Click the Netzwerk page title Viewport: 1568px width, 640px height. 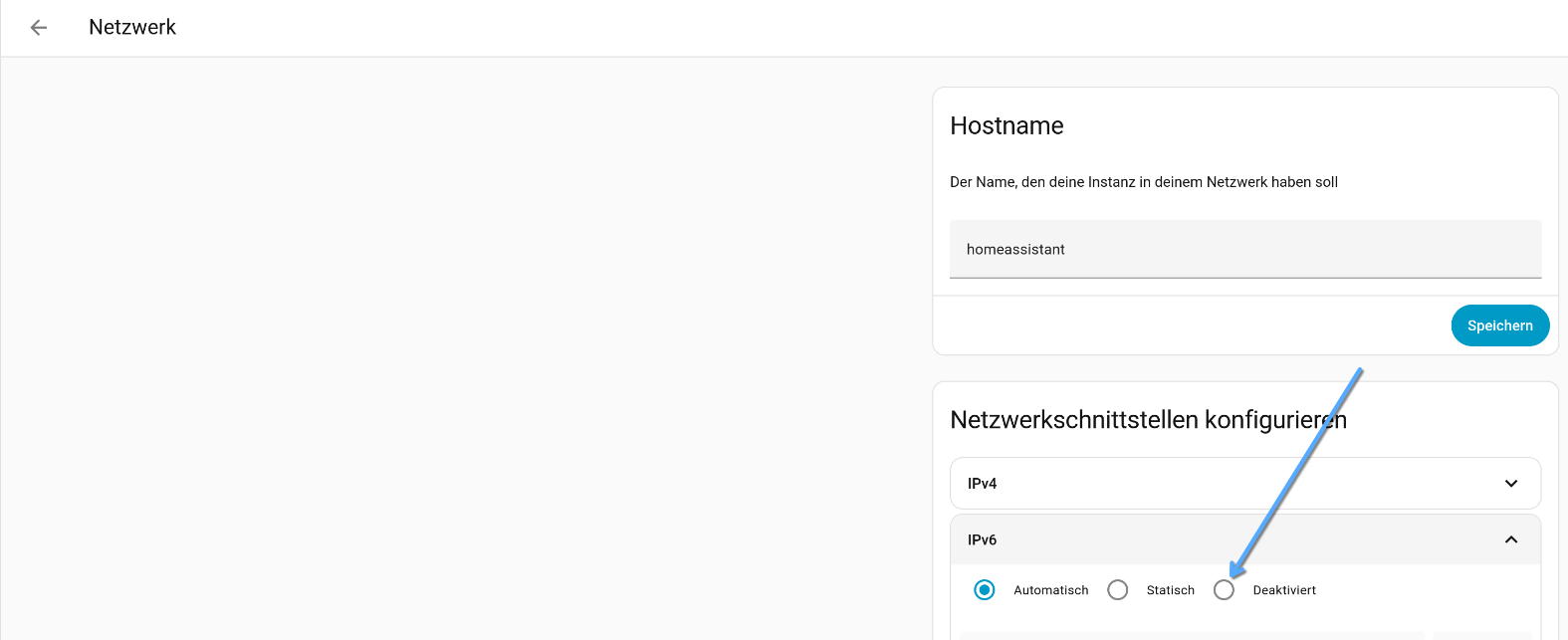pos(132,28)
